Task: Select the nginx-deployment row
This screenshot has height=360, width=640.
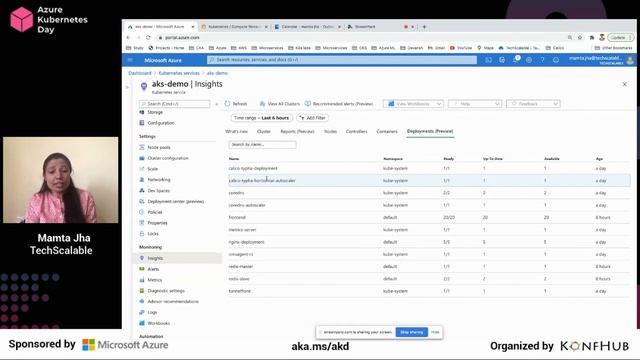Action: click(x=429, y=242)
